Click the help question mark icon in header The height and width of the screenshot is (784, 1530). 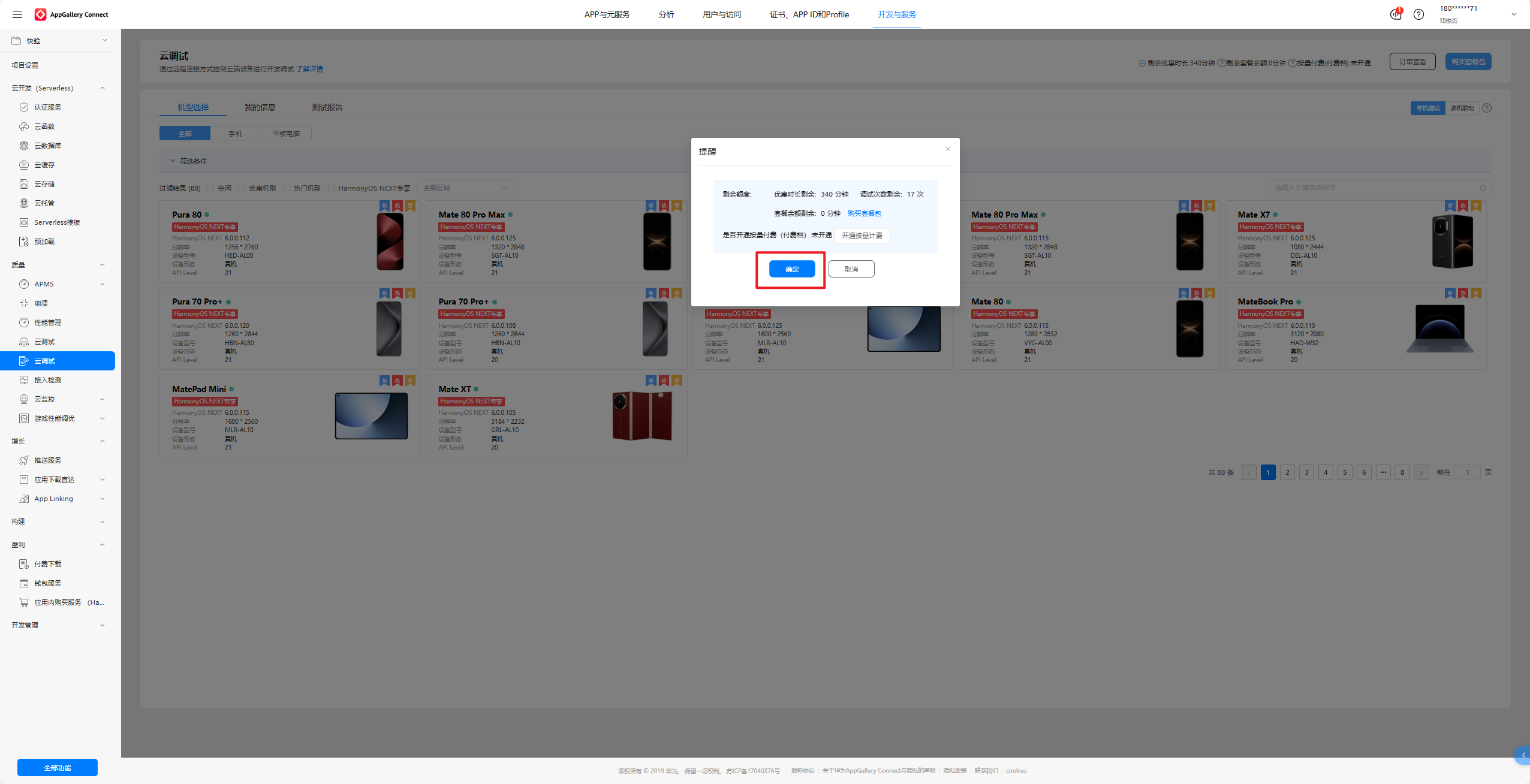tap(1418, 14)
